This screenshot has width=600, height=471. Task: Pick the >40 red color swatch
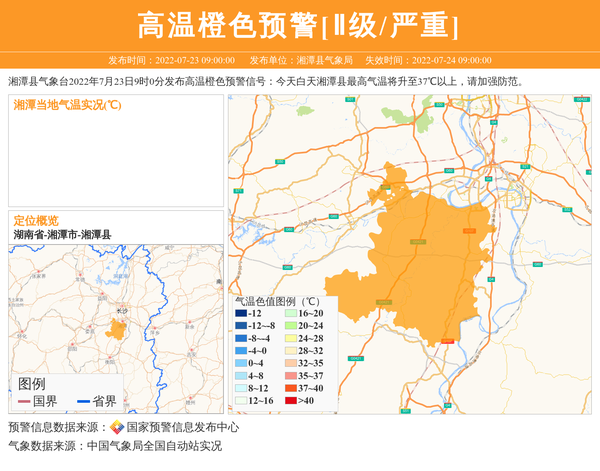289,401
